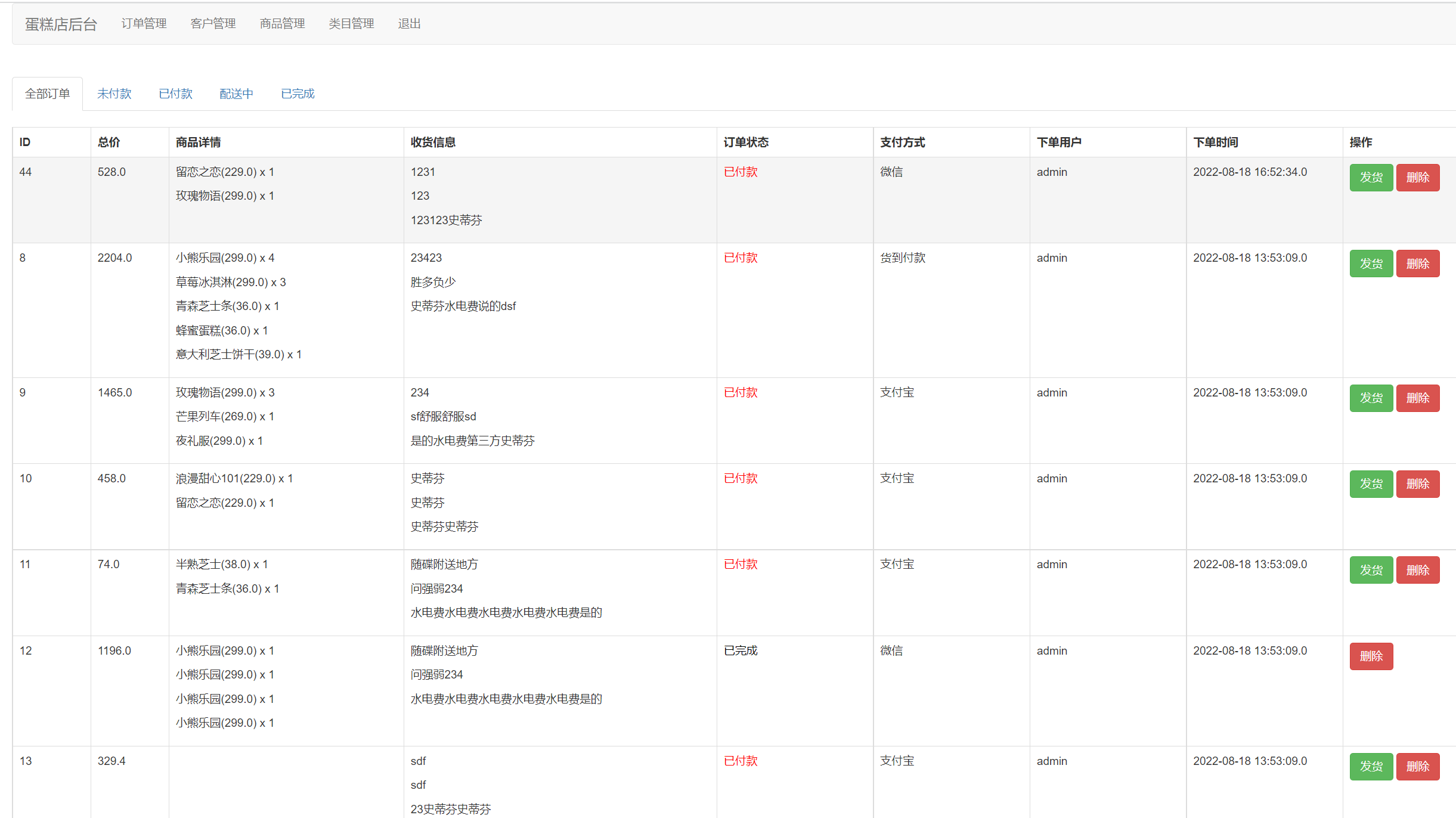Click the 蛋糕店后台 brand title

(x=61, y=24)
